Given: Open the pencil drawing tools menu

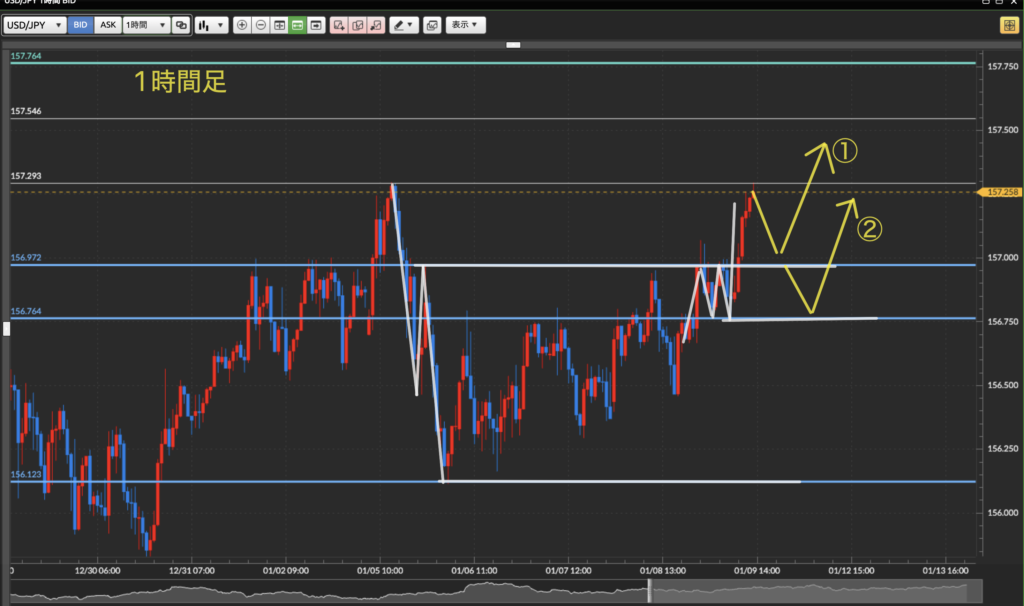Looking at the screenshot, I should click(x=404, y=25).
